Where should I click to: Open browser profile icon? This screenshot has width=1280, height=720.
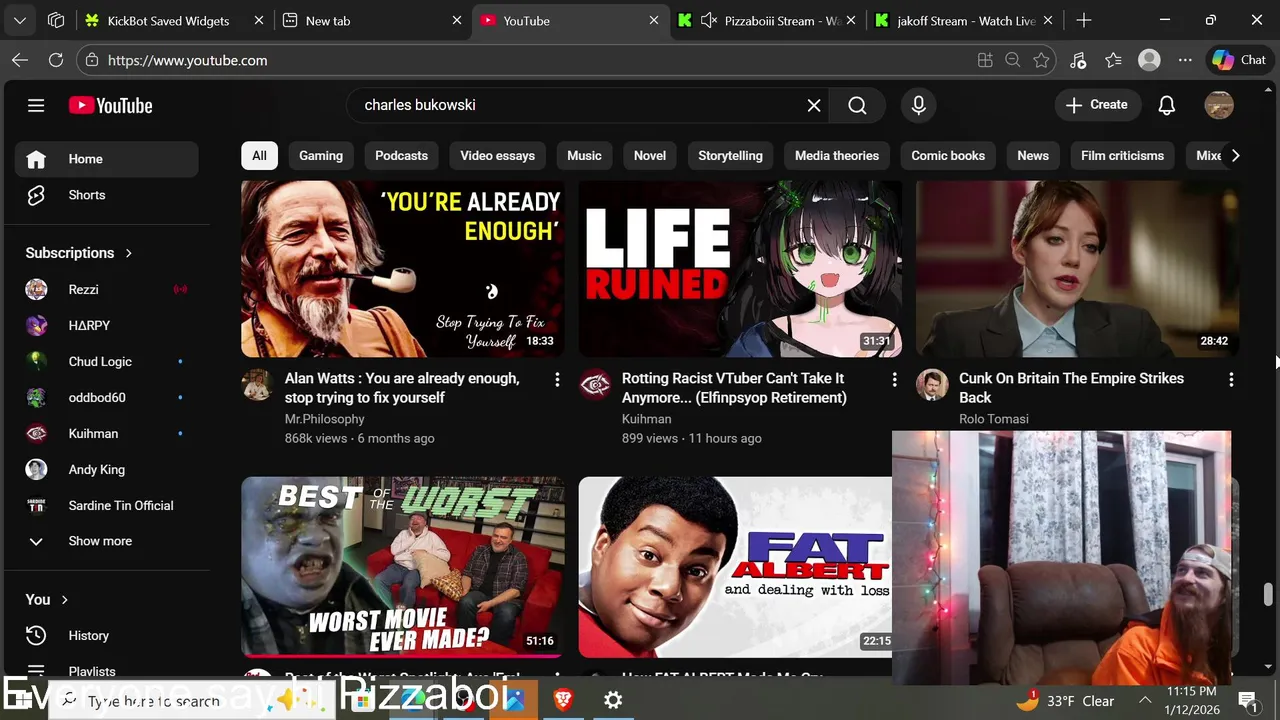point(1149,60)
